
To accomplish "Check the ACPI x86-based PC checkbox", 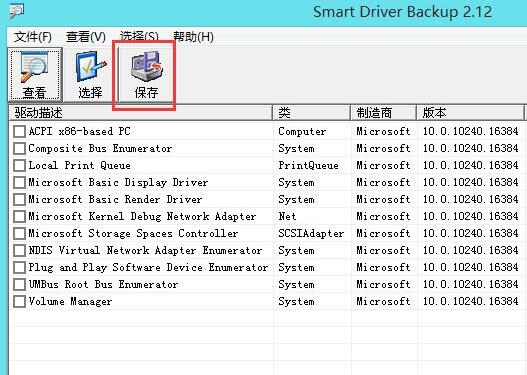I will click(19, 131).
